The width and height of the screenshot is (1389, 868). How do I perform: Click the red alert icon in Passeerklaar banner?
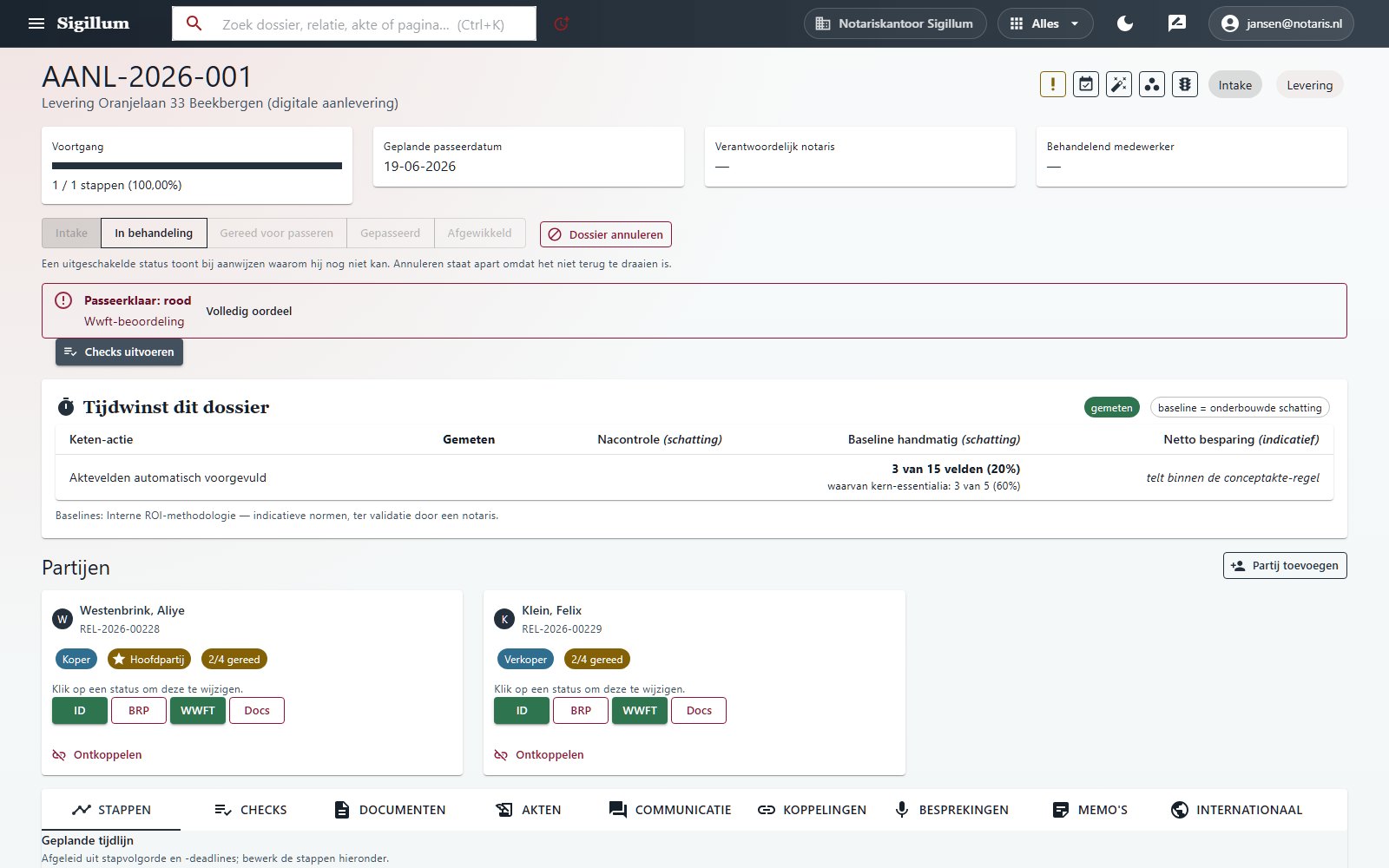63,300
